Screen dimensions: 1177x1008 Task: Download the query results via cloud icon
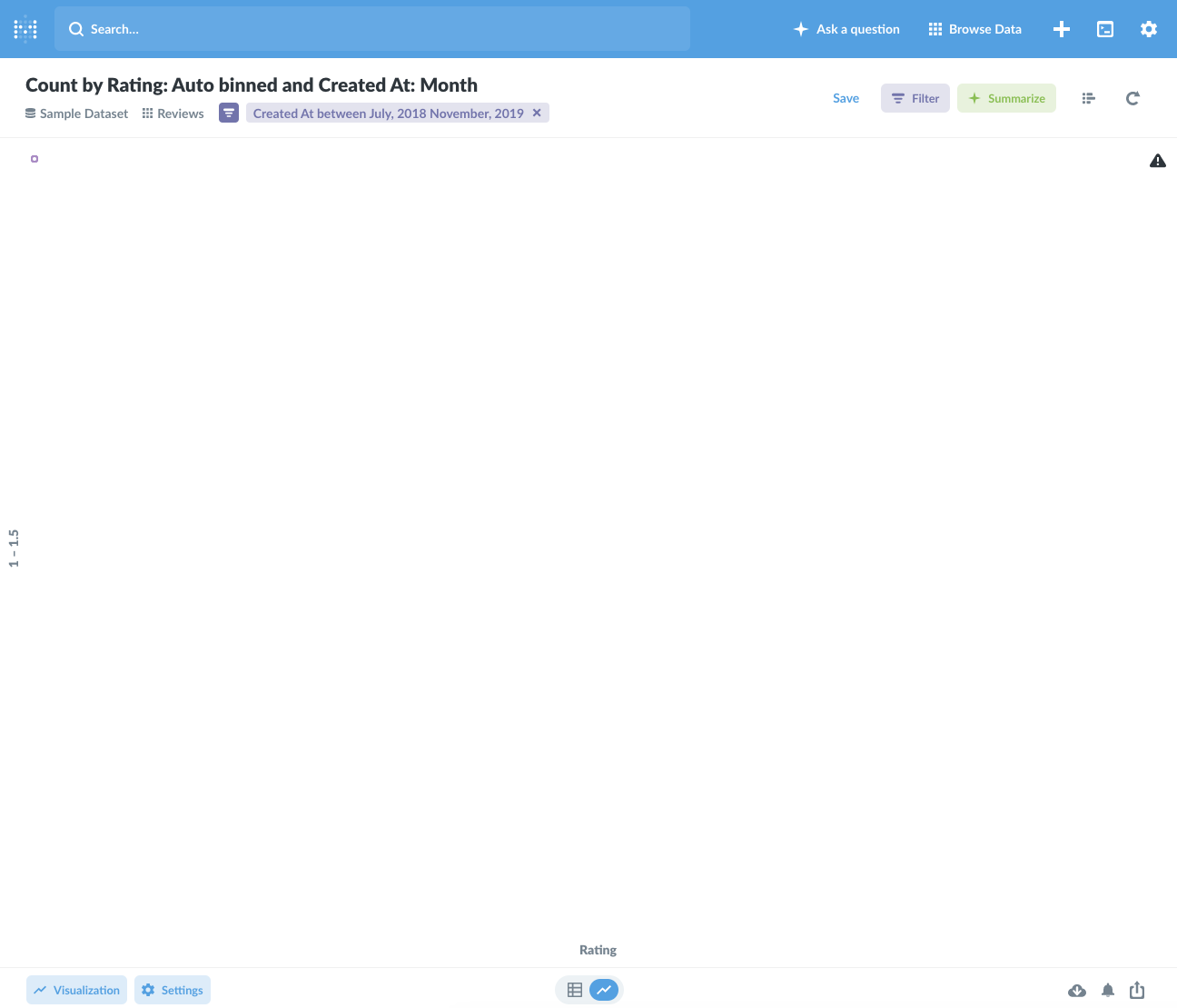pos(1077,990)
